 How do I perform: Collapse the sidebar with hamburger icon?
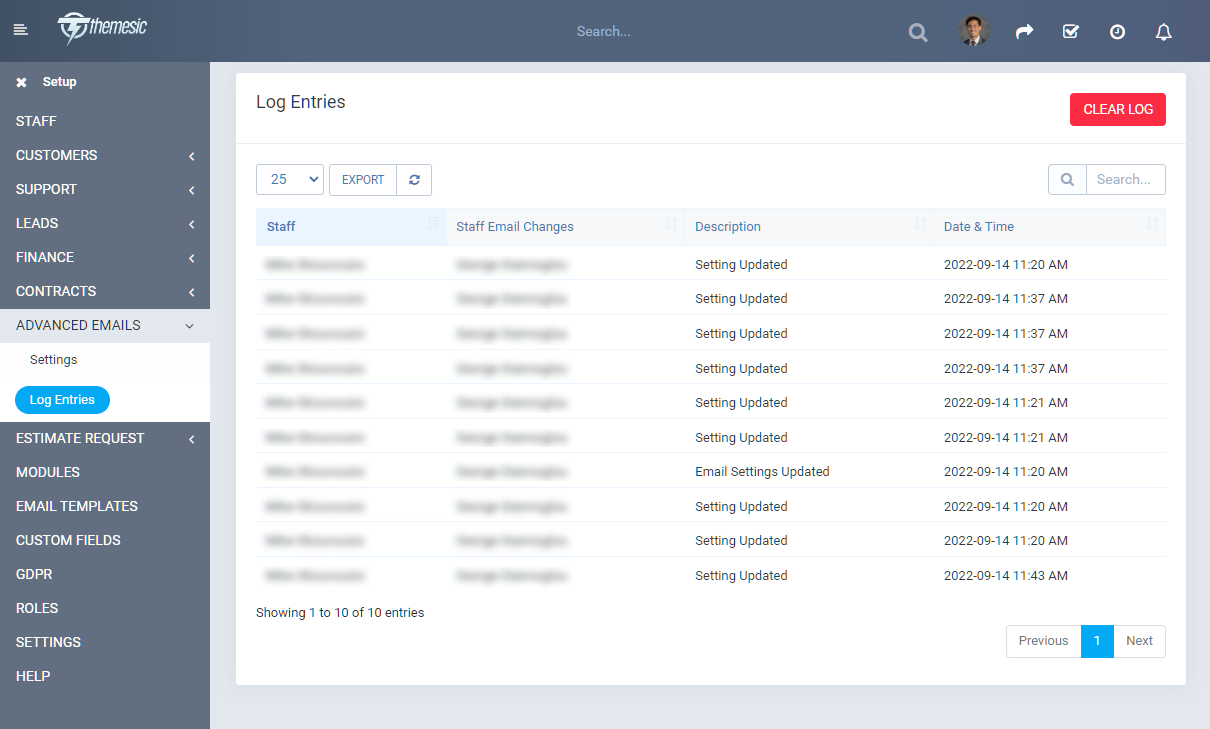pyautogui.click(x=20, y=29)
